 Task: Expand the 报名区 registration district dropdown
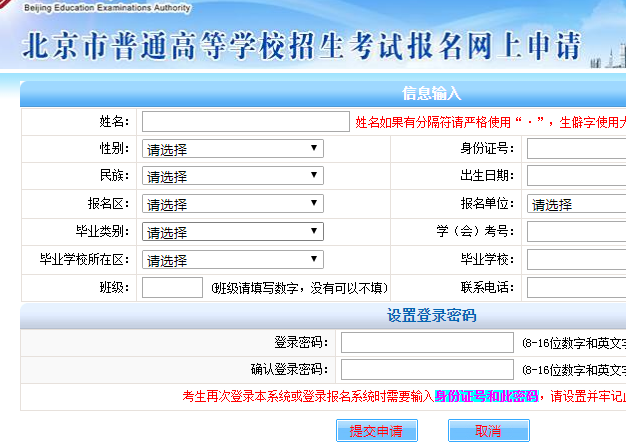tap(232, 204)
